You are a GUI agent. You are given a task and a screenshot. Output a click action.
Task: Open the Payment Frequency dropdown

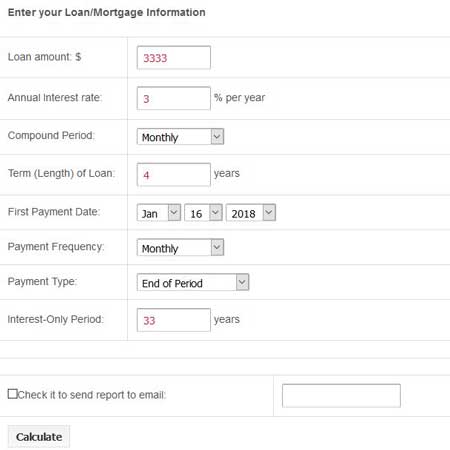tap(180, 248)
